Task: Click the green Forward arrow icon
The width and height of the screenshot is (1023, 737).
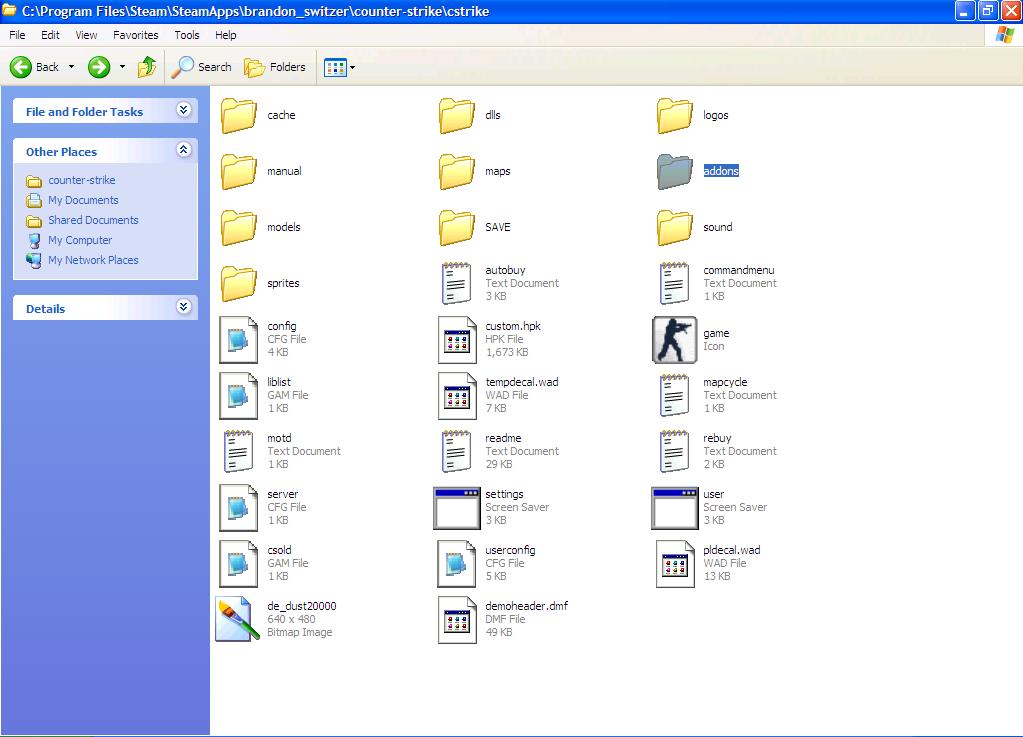Action: pyautogui.click(x=99, y=67)
